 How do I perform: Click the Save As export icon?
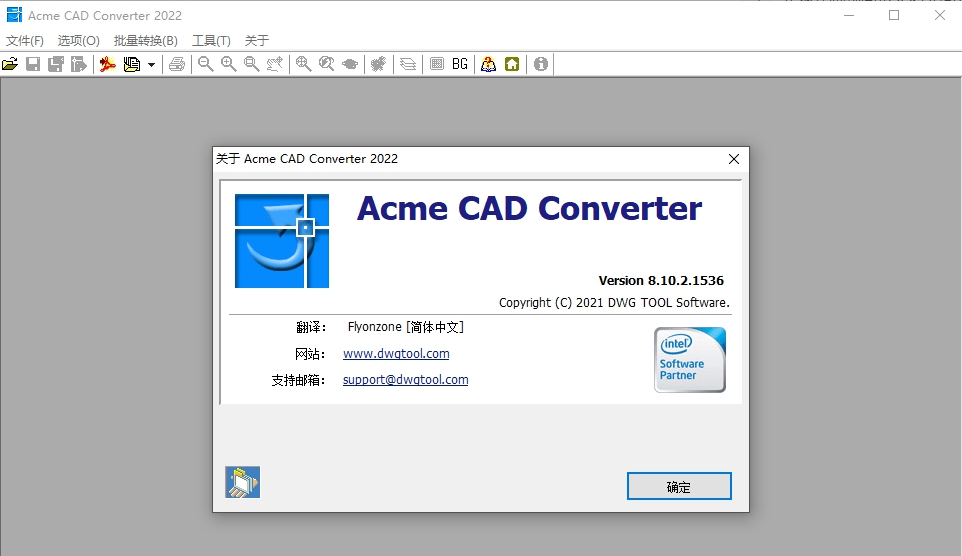pyautogui.click(x=79, y=64)
